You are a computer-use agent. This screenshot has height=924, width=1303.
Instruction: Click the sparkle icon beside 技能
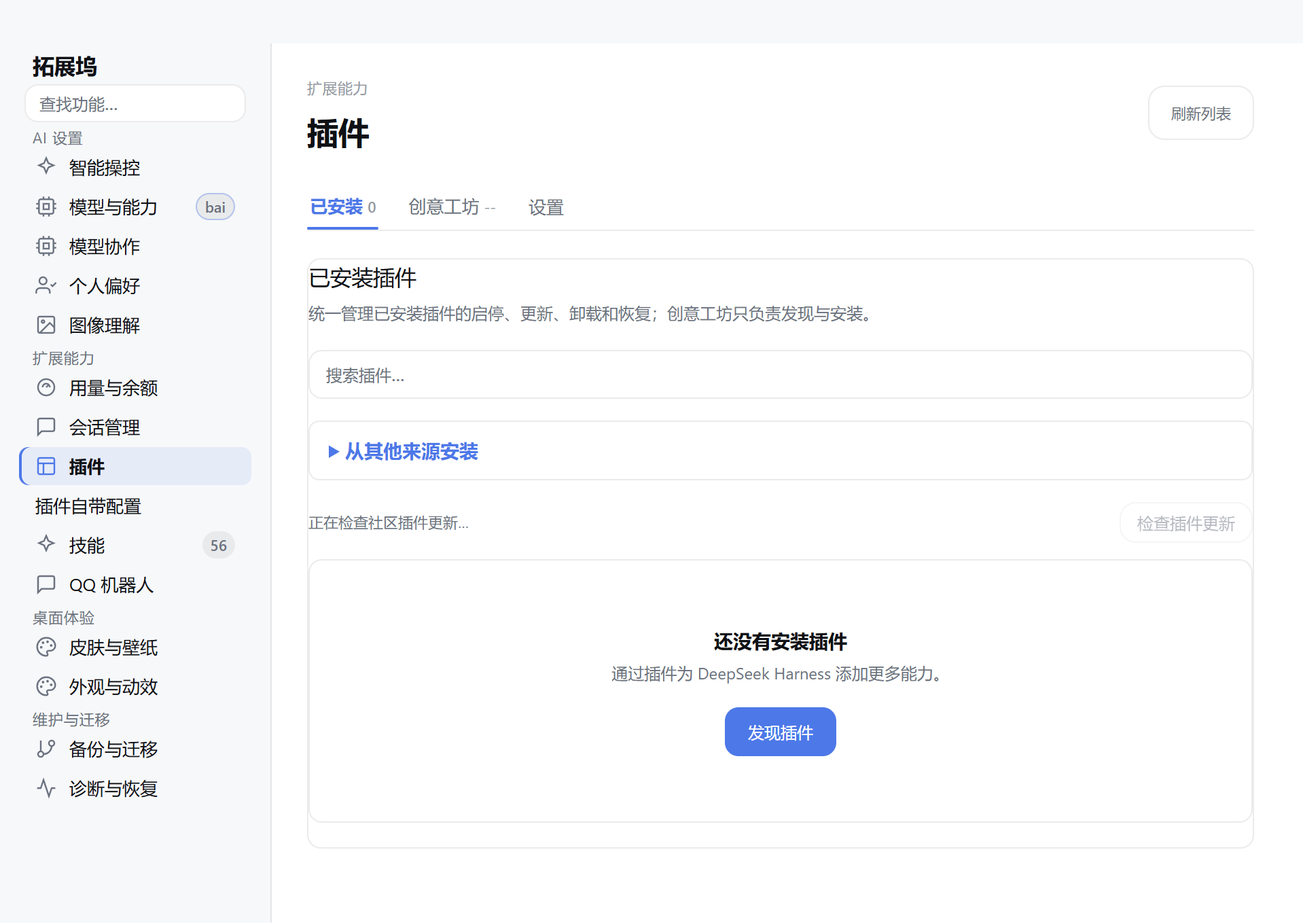point(46,544)
